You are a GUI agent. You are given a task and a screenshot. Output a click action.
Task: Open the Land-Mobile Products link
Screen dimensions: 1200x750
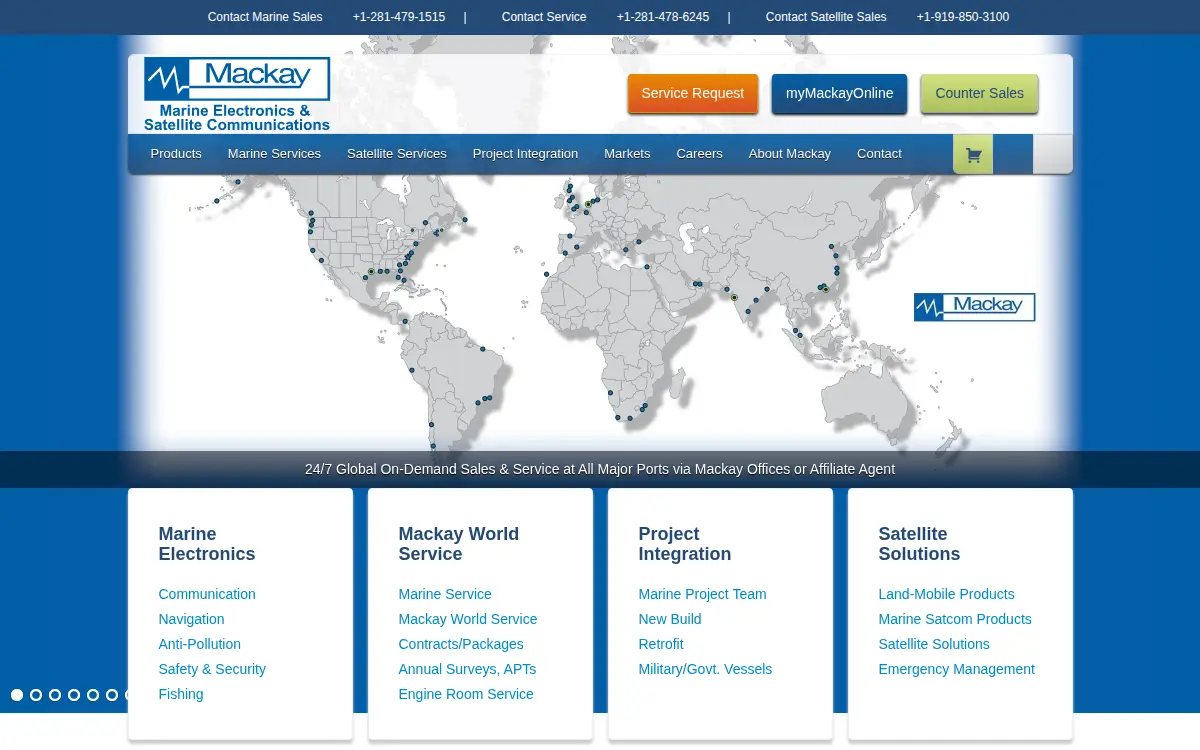[x=946, y=594]
